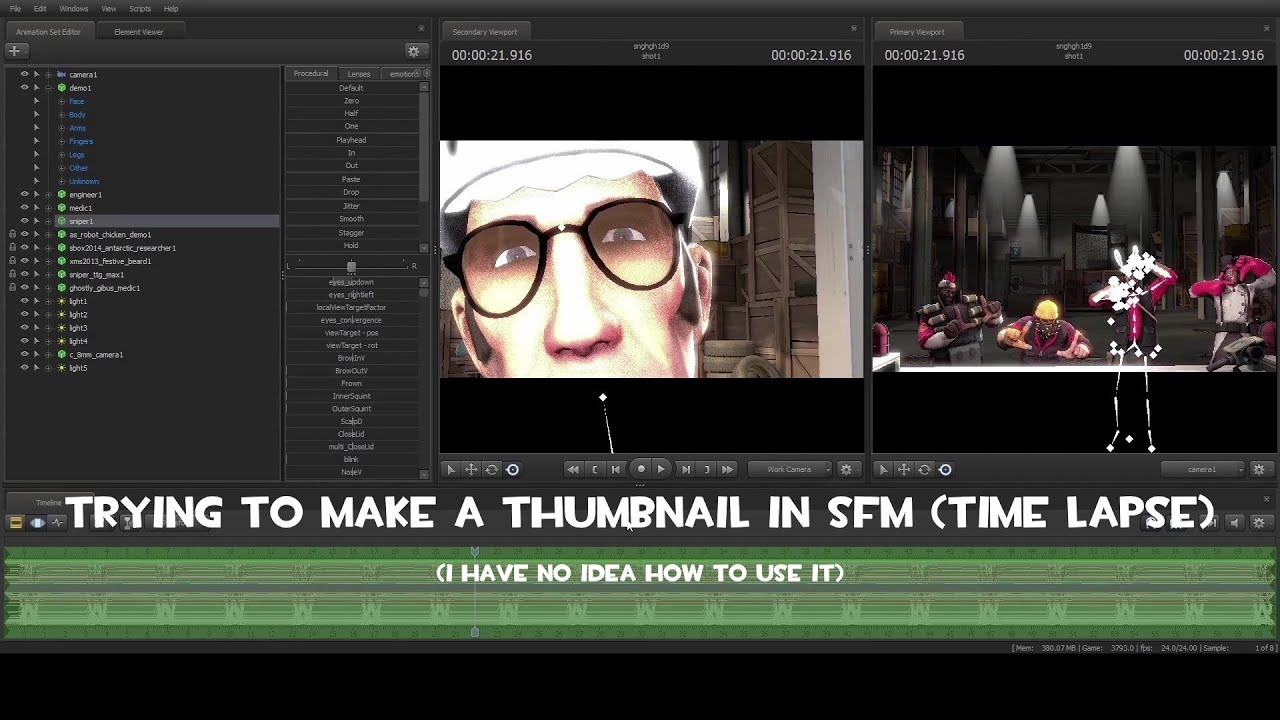Apply the Stagger procedural preset
The height and width of the screenshot is (720, 1280).
(351, 233)
